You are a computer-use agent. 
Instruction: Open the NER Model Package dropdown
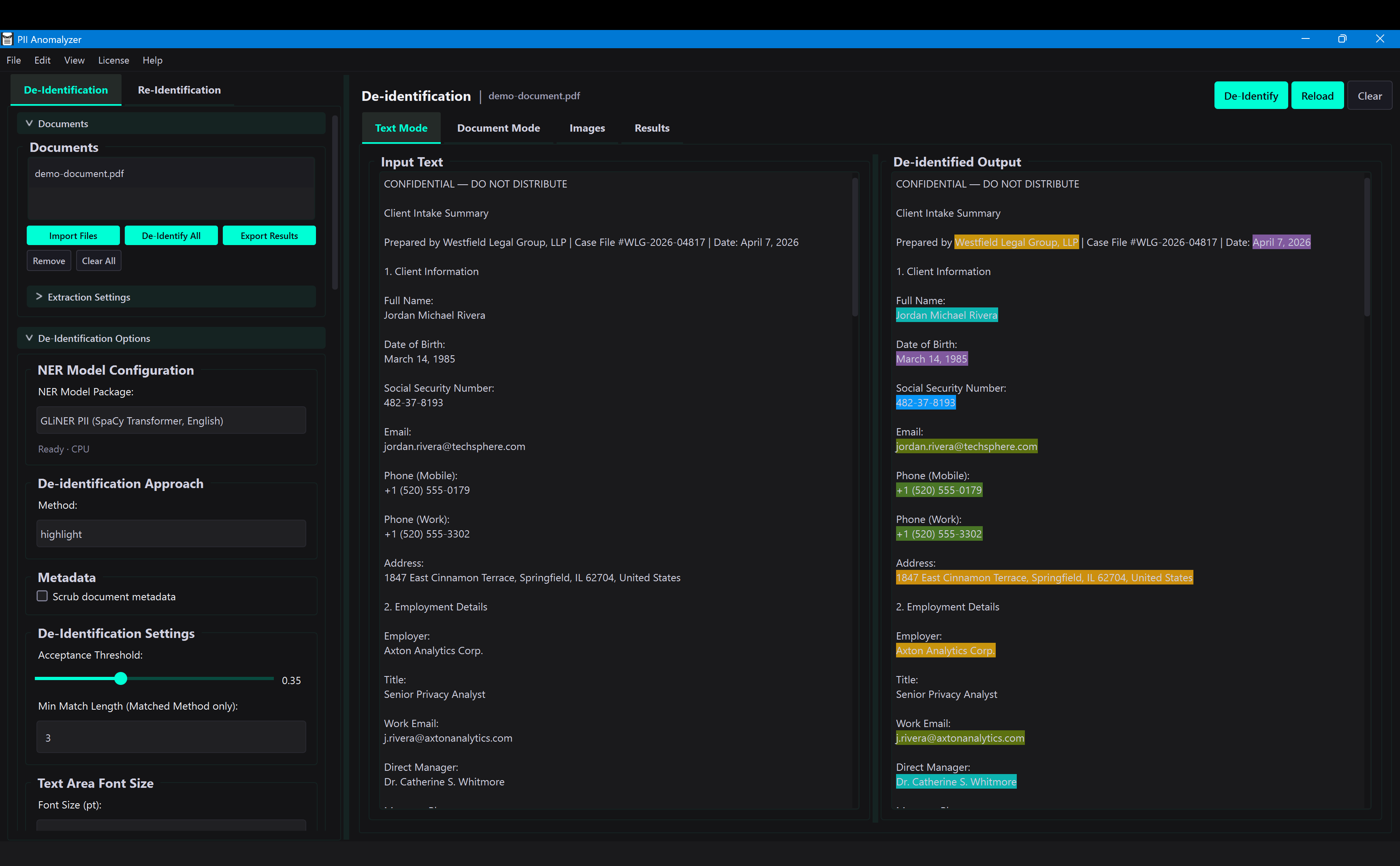click(170, 420)
